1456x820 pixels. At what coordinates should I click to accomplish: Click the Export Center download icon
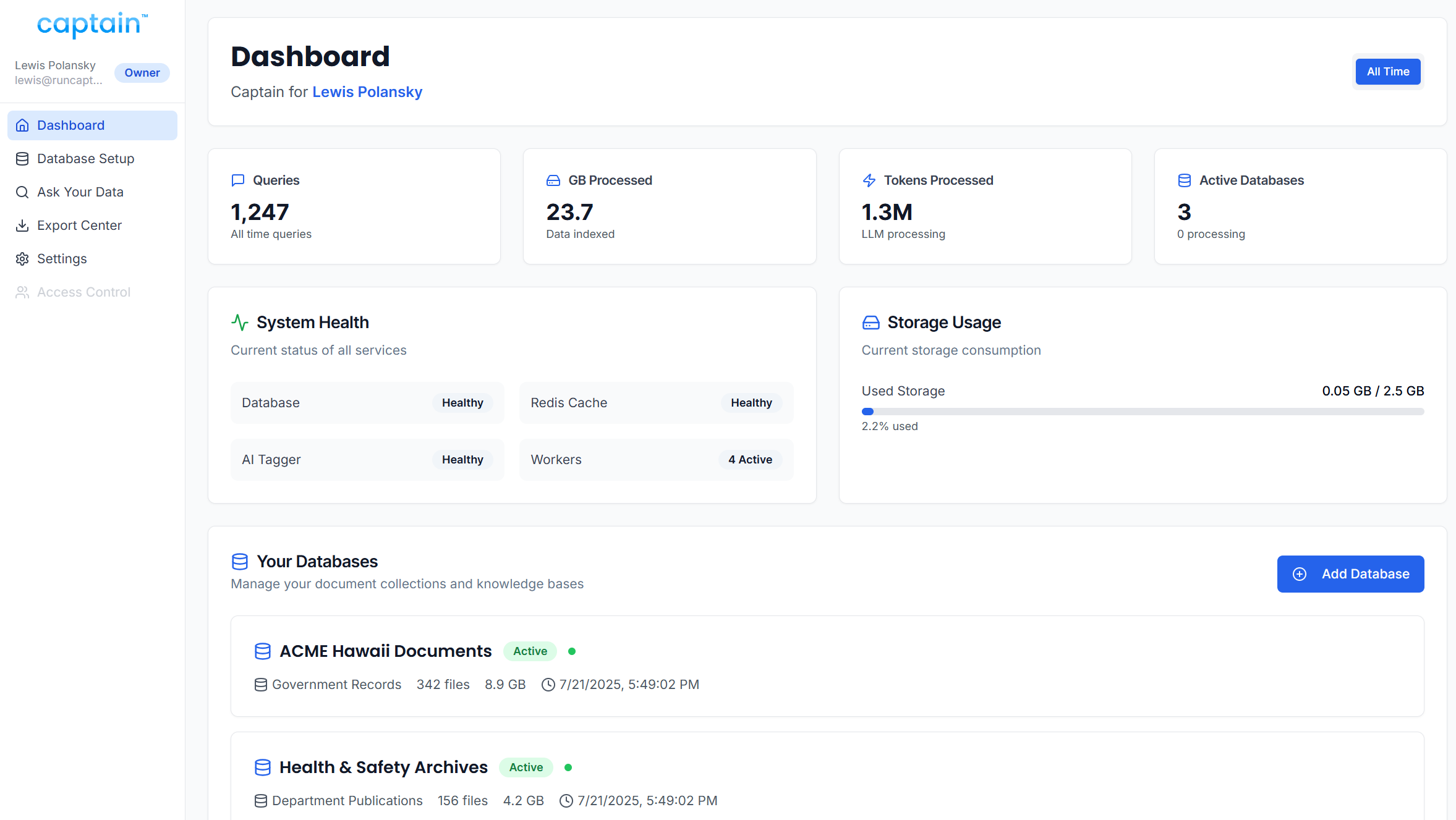(x=22, y=226)
